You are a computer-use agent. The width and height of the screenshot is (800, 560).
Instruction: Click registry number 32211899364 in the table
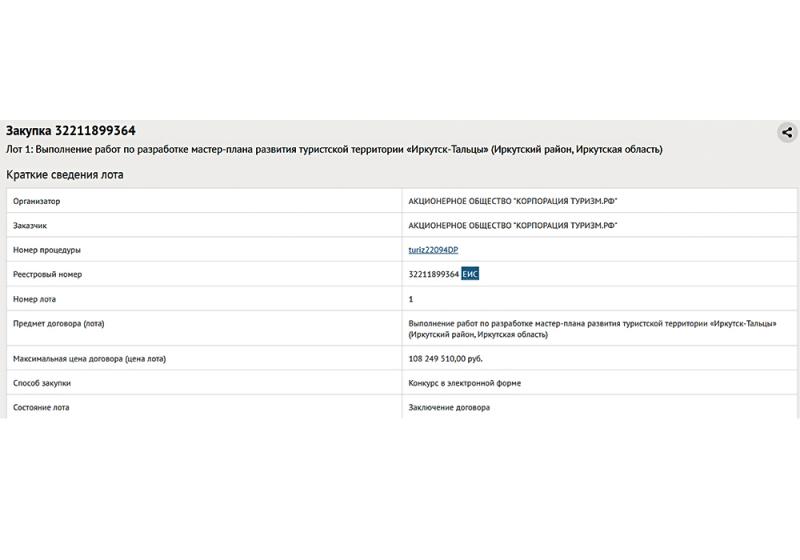click(433, 274)
